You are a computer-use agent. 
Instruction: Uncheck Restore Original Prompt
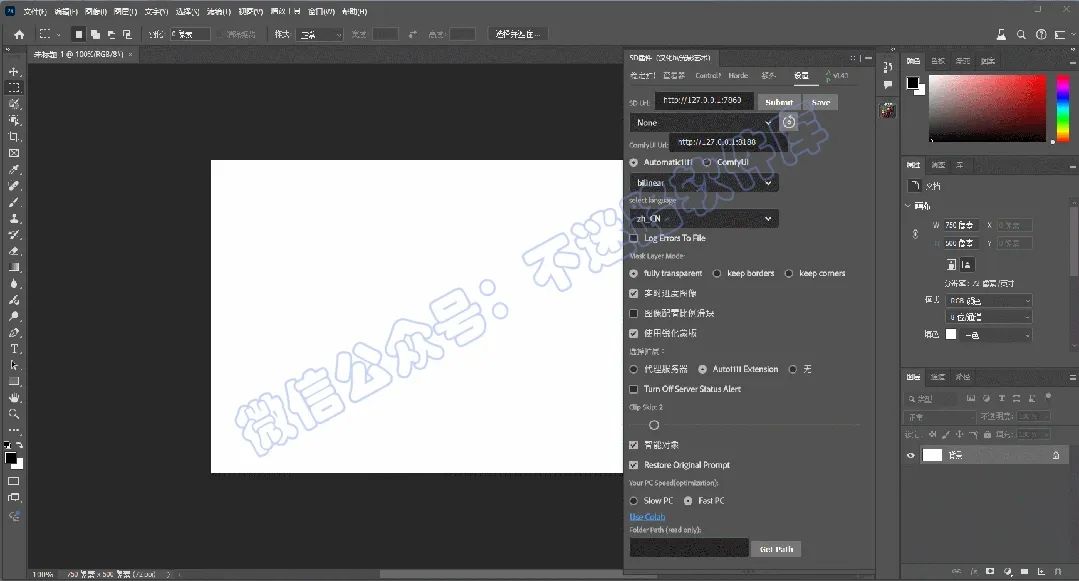(x=634, y=465)
